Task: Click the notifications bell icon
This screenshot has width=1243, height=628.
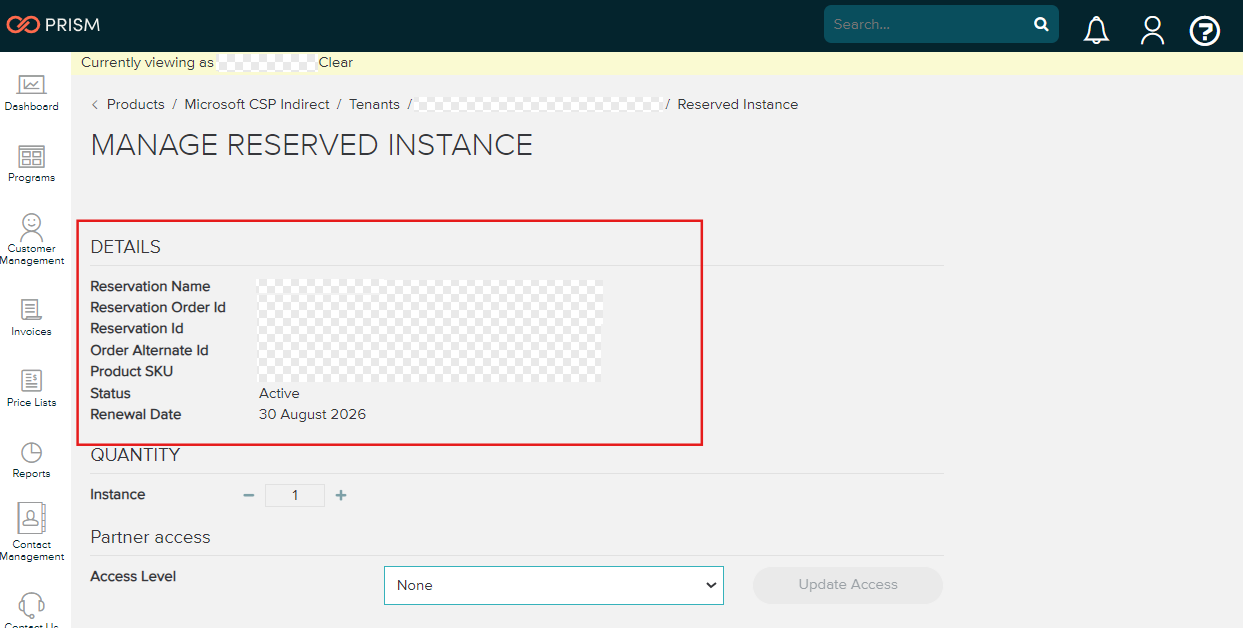Action: coord(1097,30)
